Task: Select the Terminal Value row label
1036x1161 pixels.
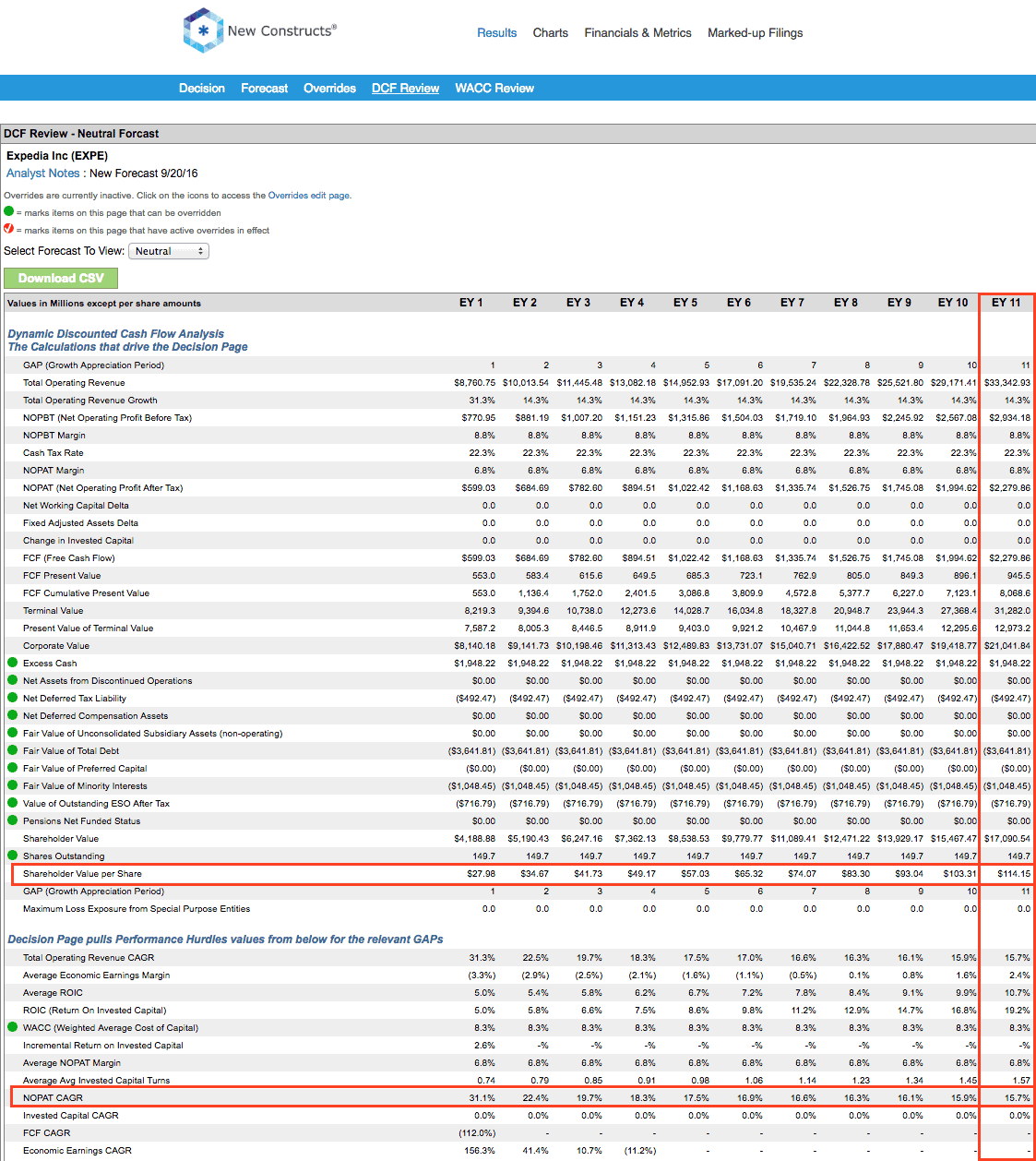Action: point(54,611)
